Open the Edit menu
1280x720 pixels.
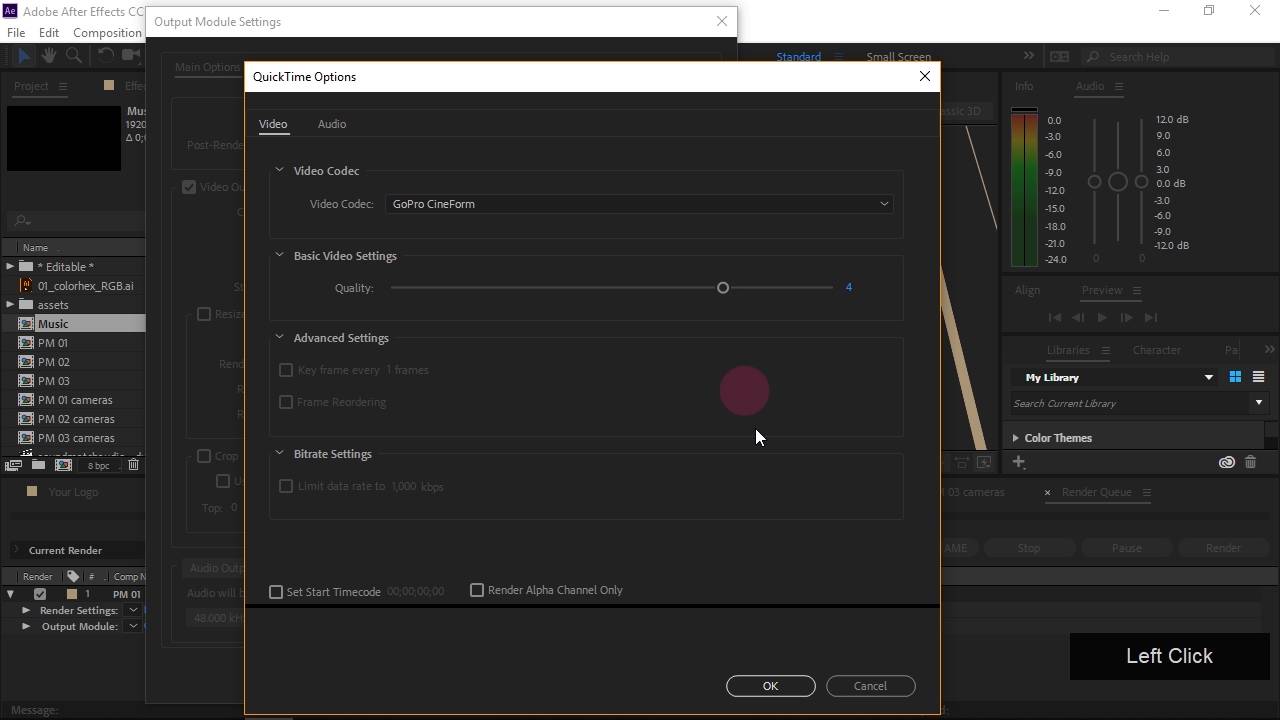click(x=49, y=32)
